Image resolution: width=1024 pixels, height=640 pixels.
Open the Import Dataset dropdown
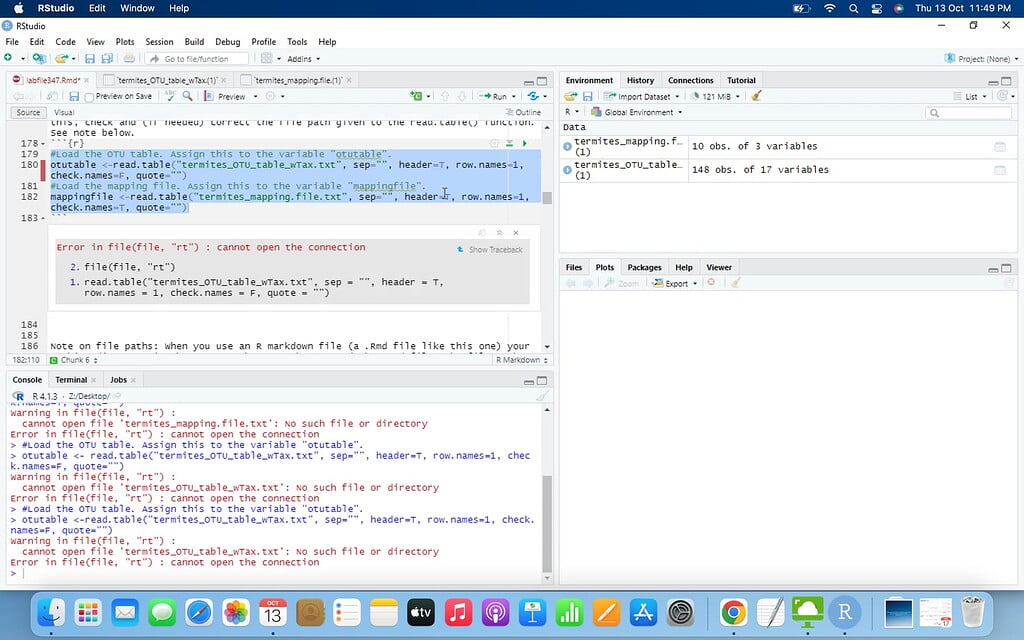coord(644,96)
